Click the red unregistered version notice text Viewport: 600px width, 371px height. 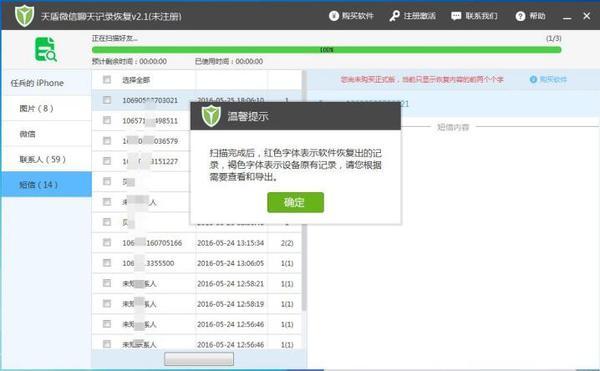coord(422,79)
